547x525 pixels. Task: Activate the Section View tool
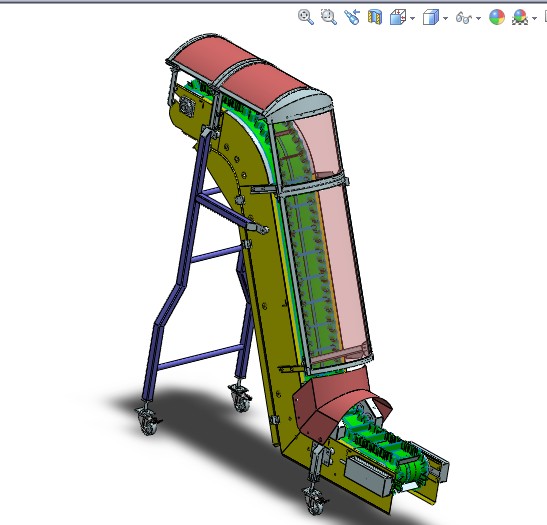click(375, 17)
